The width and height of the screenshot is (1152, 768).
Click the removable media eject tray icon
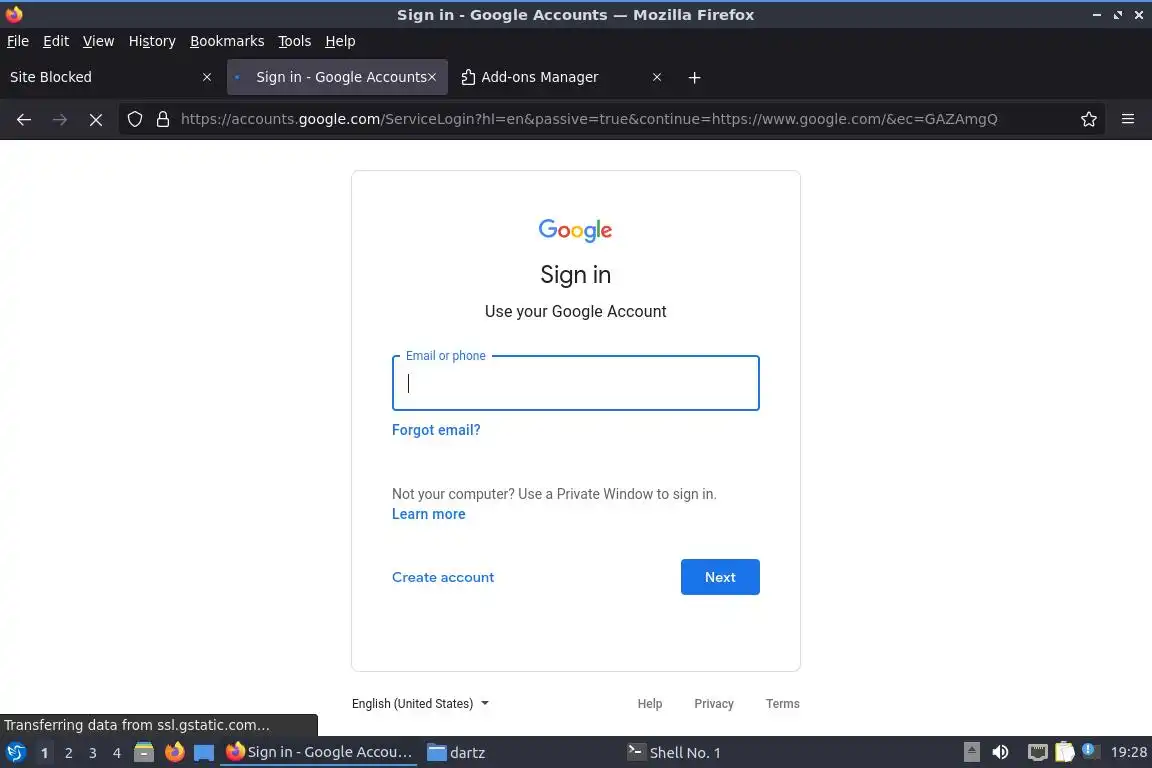pos(971,752)
